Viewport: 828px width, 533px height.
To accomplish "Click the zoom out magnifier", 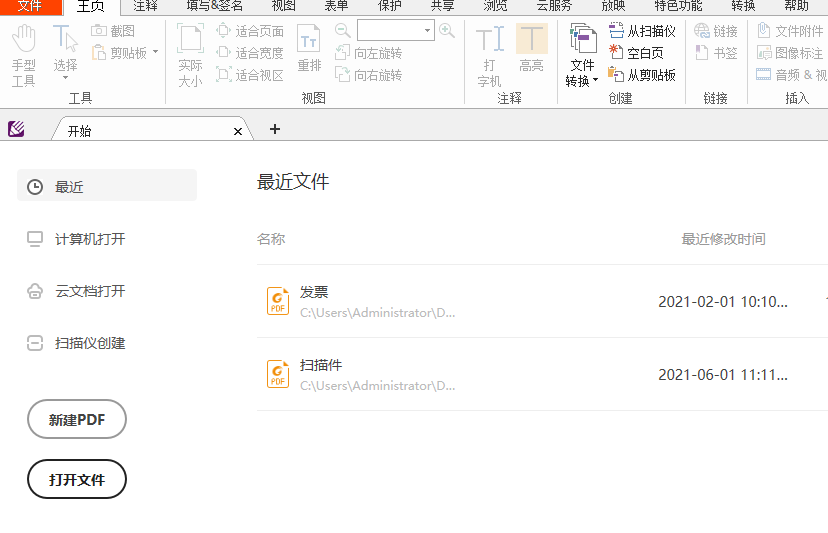I will [x=343, y=31].
